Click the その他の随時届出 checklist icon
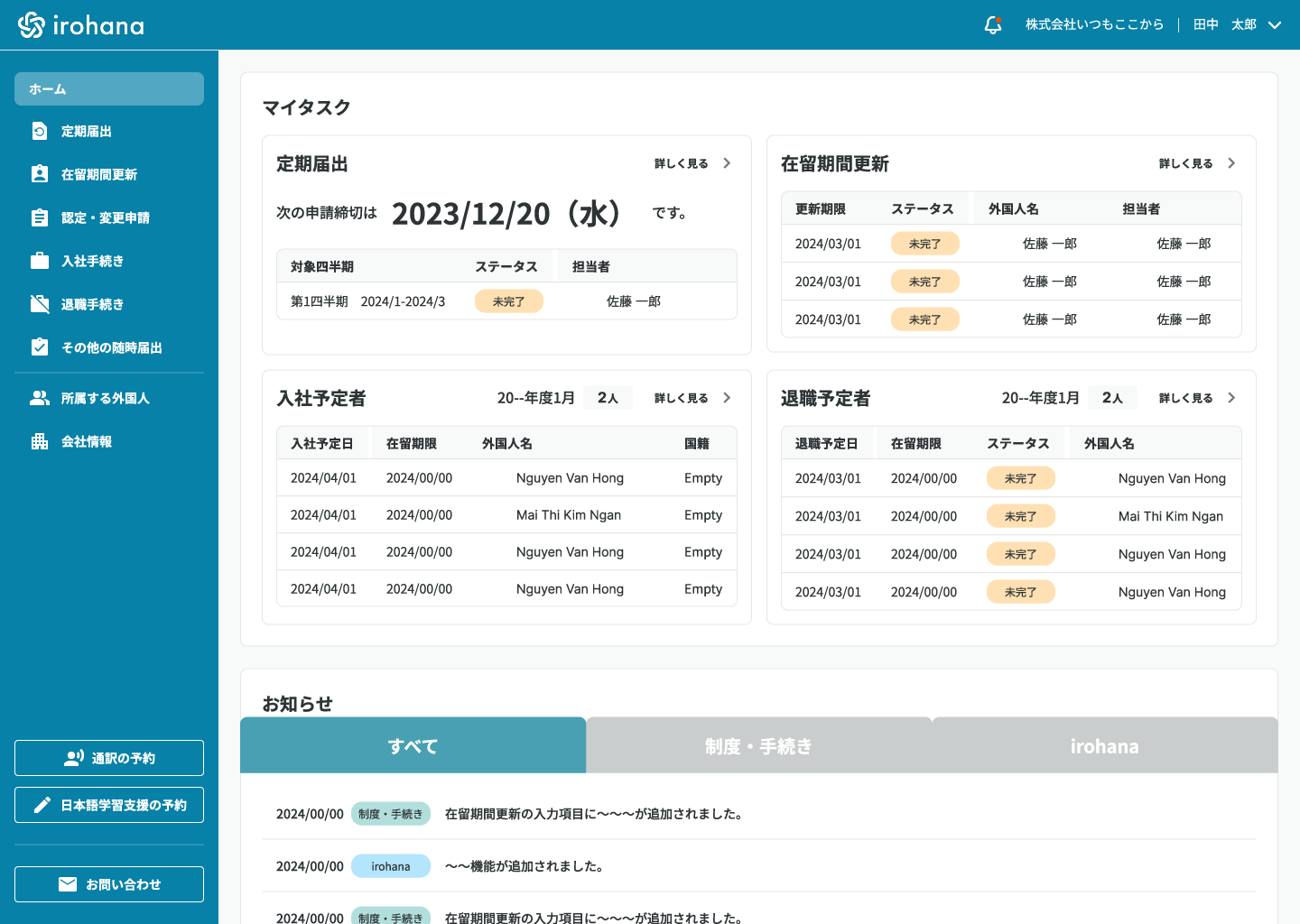 click(x=40, y=347)
